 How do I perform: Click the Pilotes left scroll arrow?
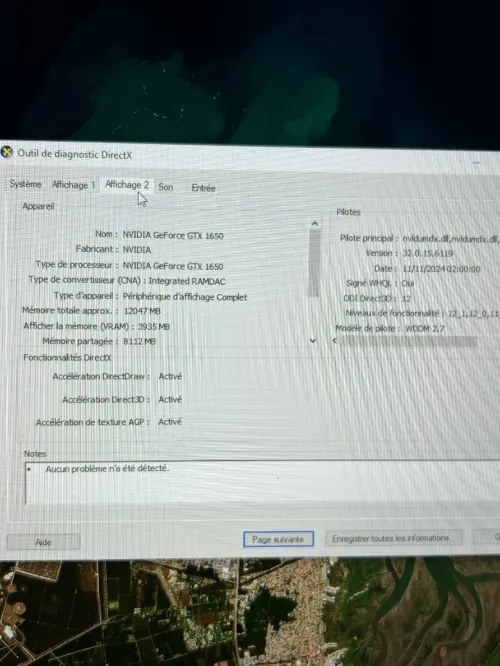335,341
